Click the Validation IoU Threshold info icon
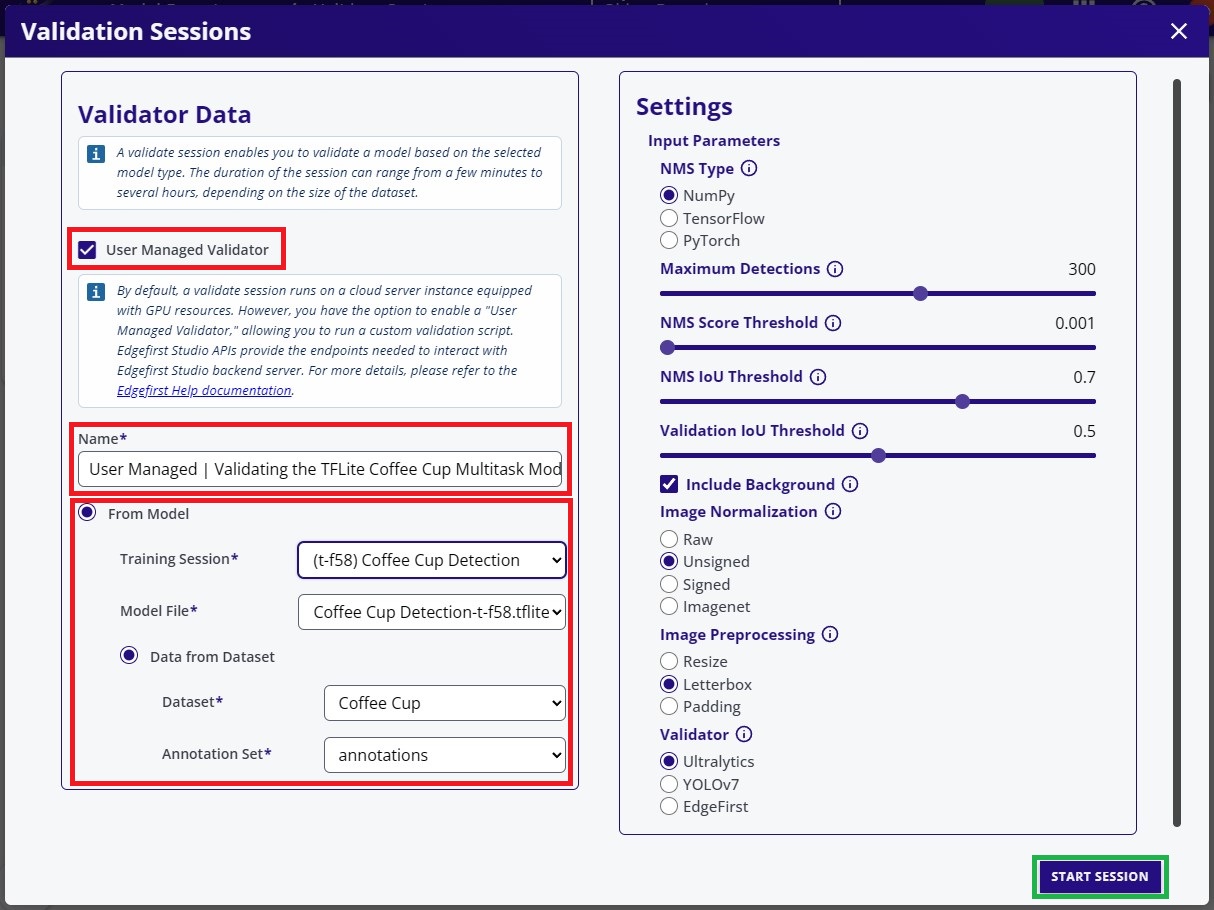This screenshot has width=1214, height=910. 860,431
